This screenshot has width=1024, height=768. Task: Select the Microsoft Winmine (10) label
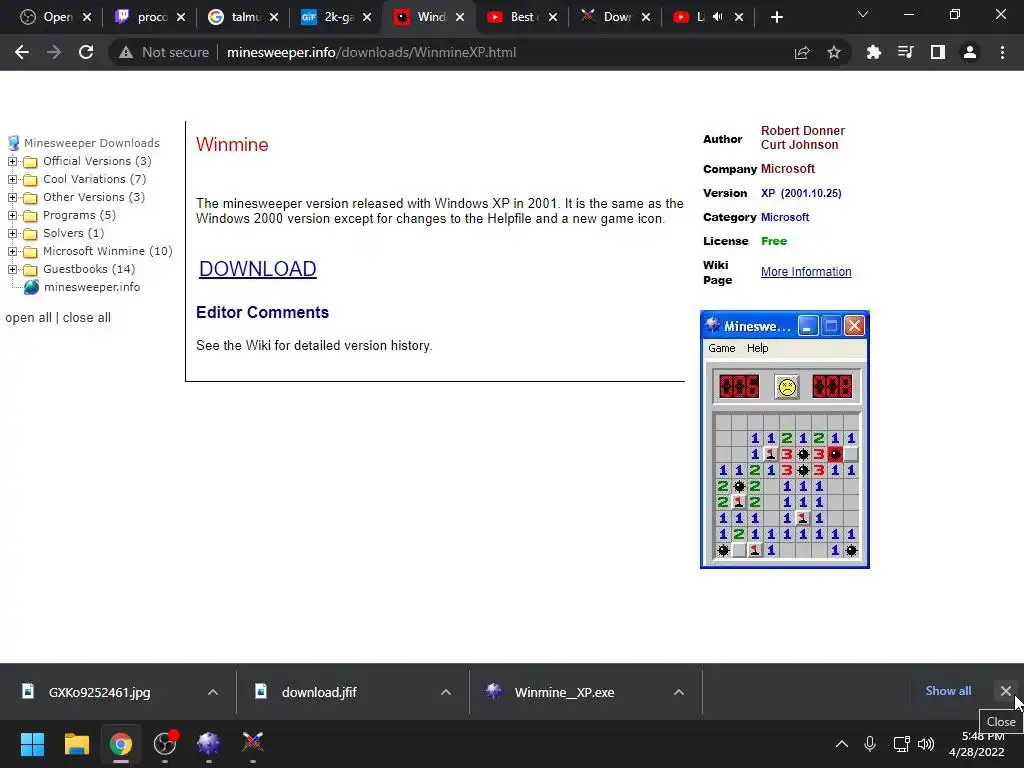click(x=108, y=251)
